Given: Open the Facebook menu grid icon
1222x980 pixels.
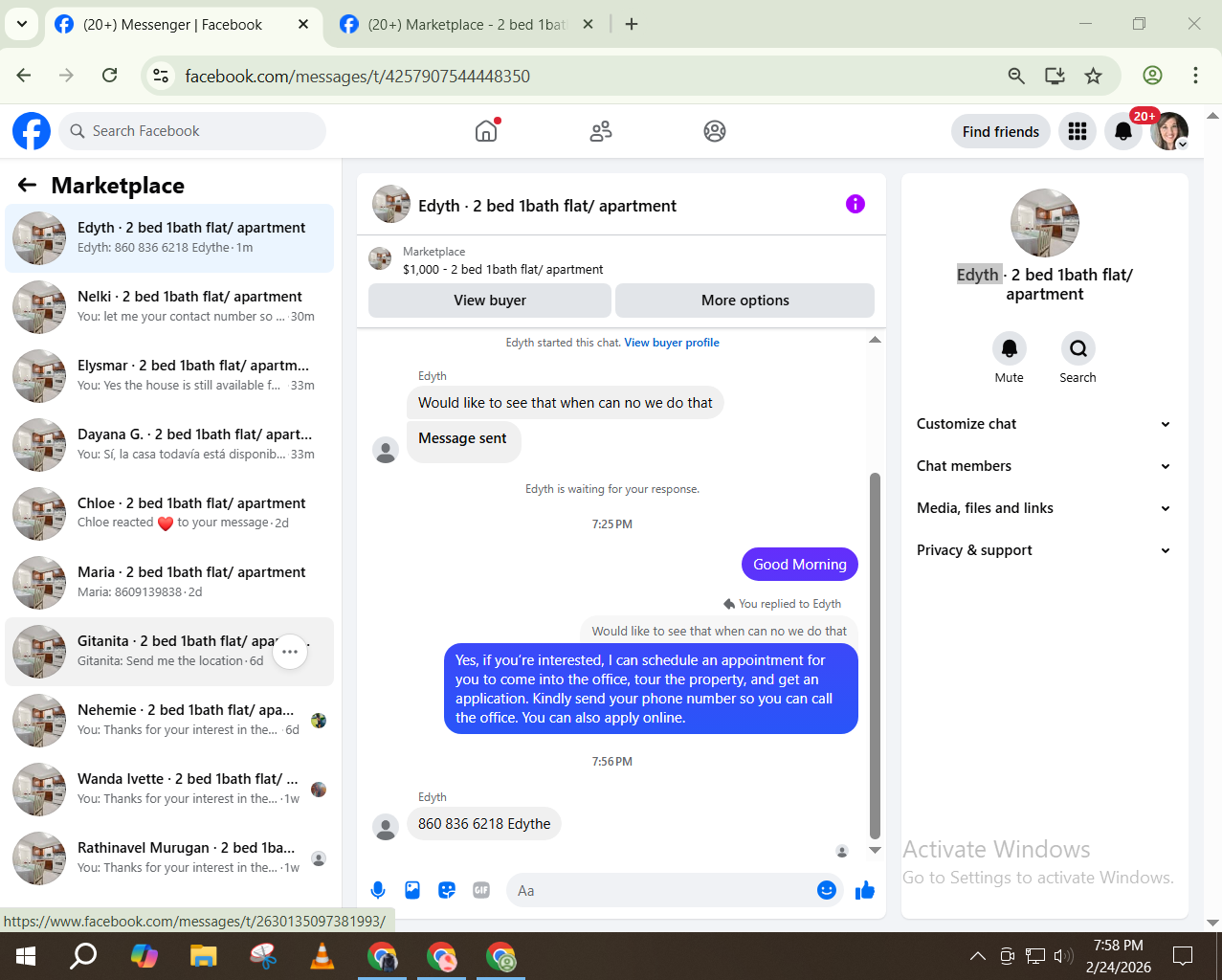Looking at the screenshot, I should (1078, 131).
